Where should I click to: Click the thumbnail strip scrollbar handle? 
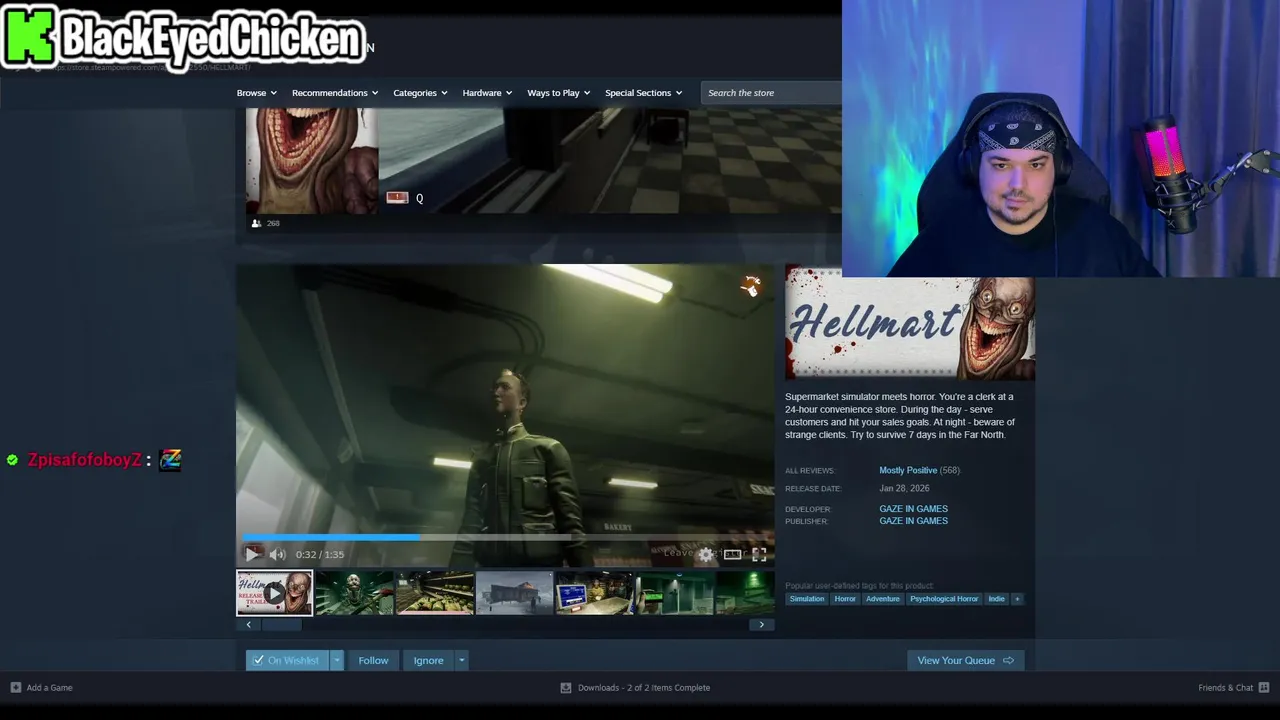(x=281, y=625)
